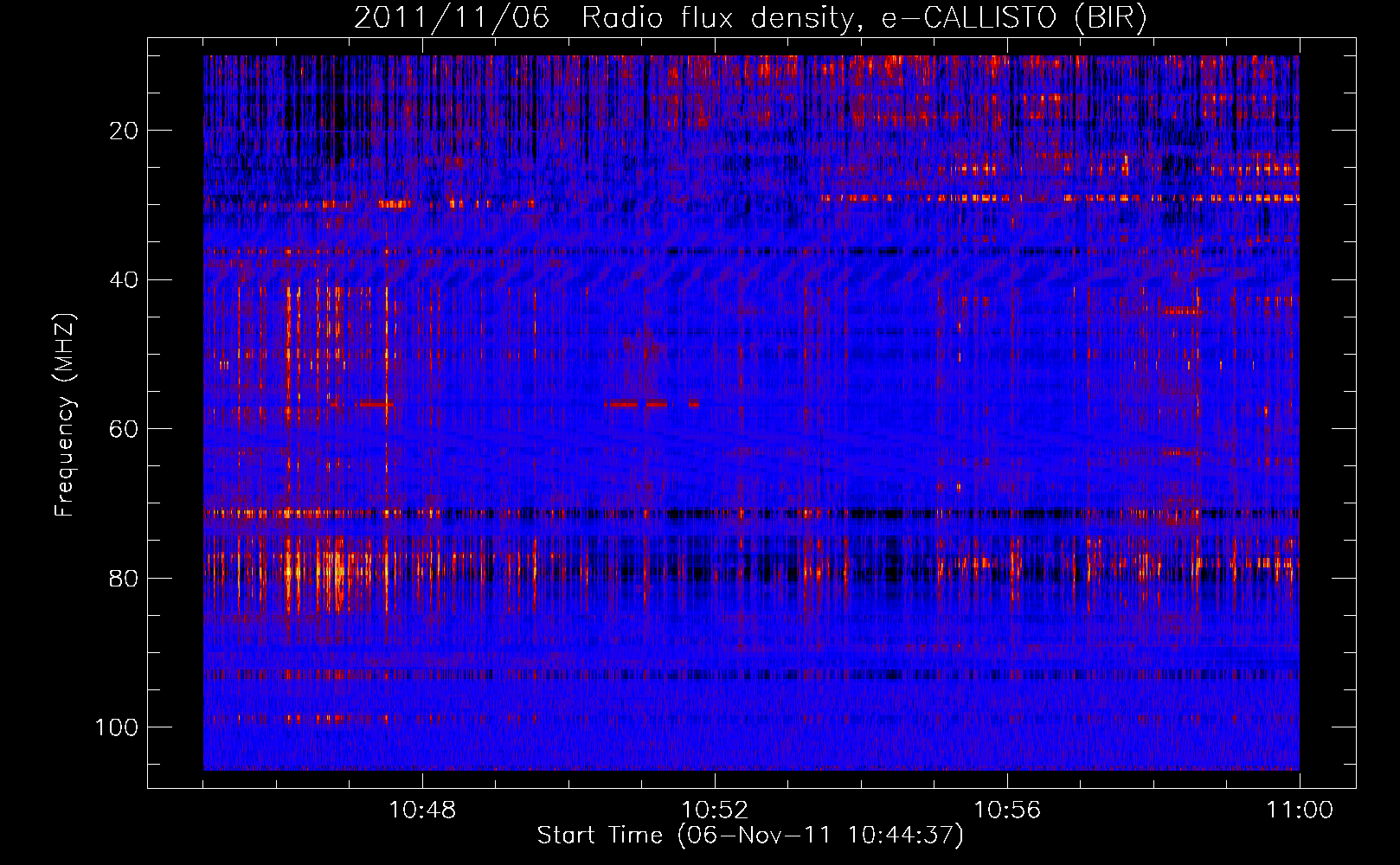The height and width of the screenshot is (865, 1400).
Task: Click the 'Frequency (MHZ)' axis label
Action: pyautogui.click(x=65, y=415)
